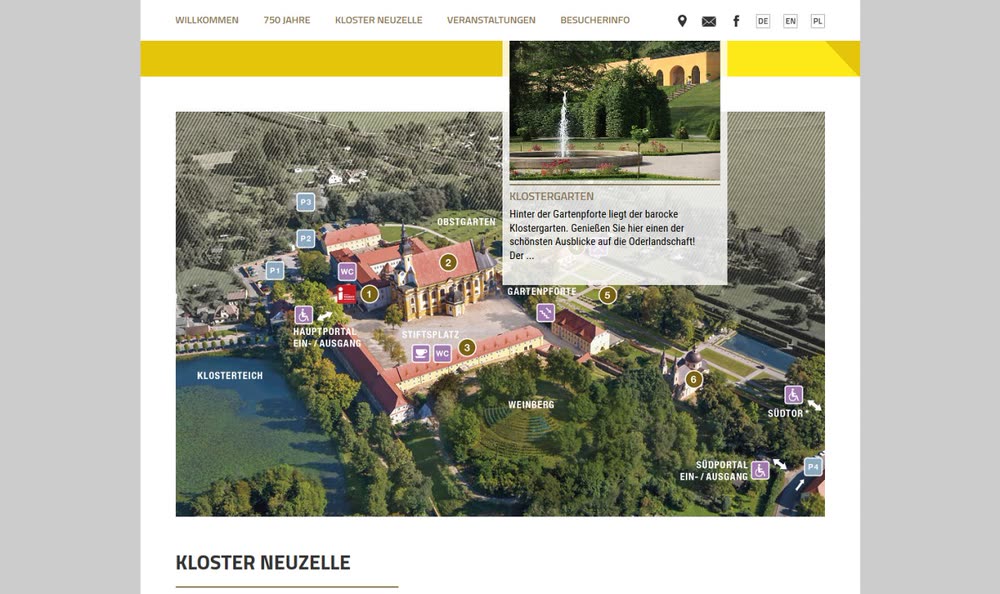The width and height of the screenshot is (1000, 594).
Task: Open the VERANSTALTUNGEN menu item
Action: [x=491, y=20]
